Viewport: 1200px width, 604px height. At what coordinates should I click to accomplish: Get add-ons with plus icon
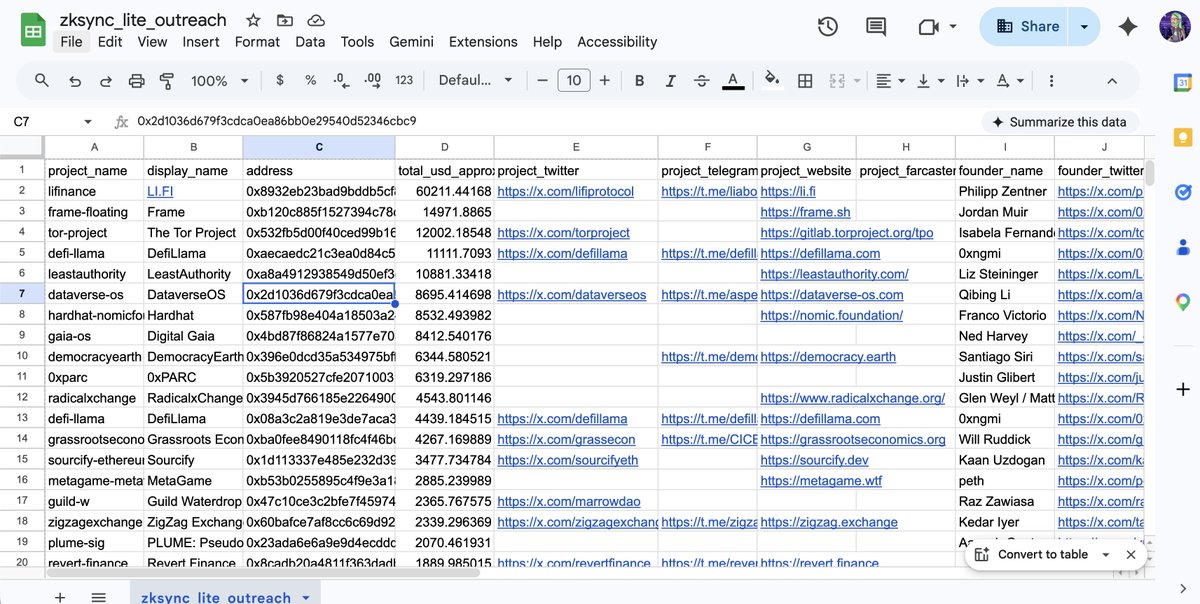tap(1182, 388)
